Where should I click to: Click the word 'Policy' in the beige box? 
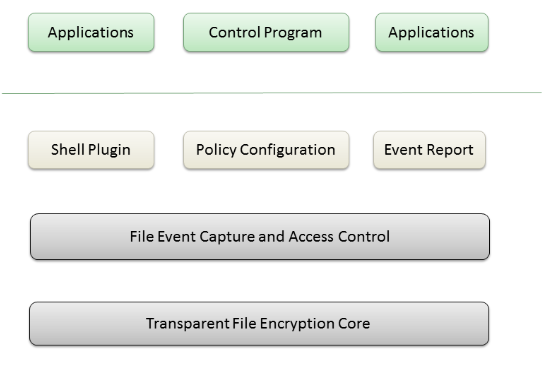point(216,150)
